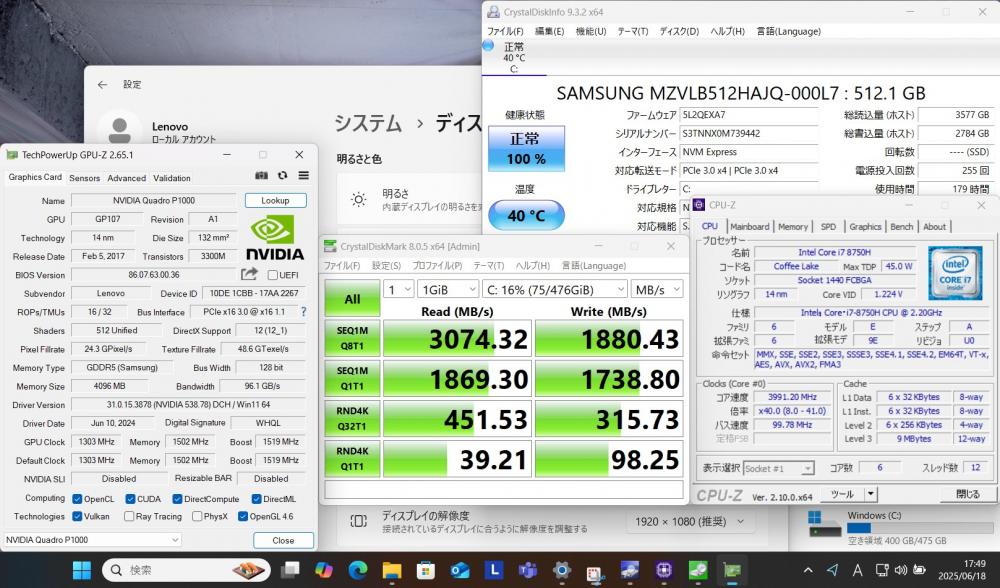
Task: Open Microsoft Store from the taskbar
Action: click(x=425, y=570)
